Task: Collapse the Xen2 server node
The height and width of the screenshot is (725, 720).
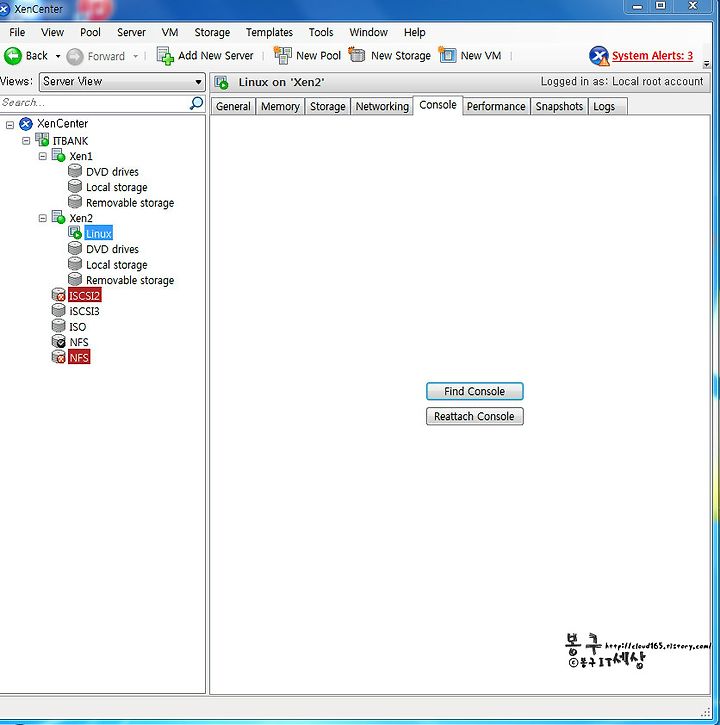Action: [43, 218]
